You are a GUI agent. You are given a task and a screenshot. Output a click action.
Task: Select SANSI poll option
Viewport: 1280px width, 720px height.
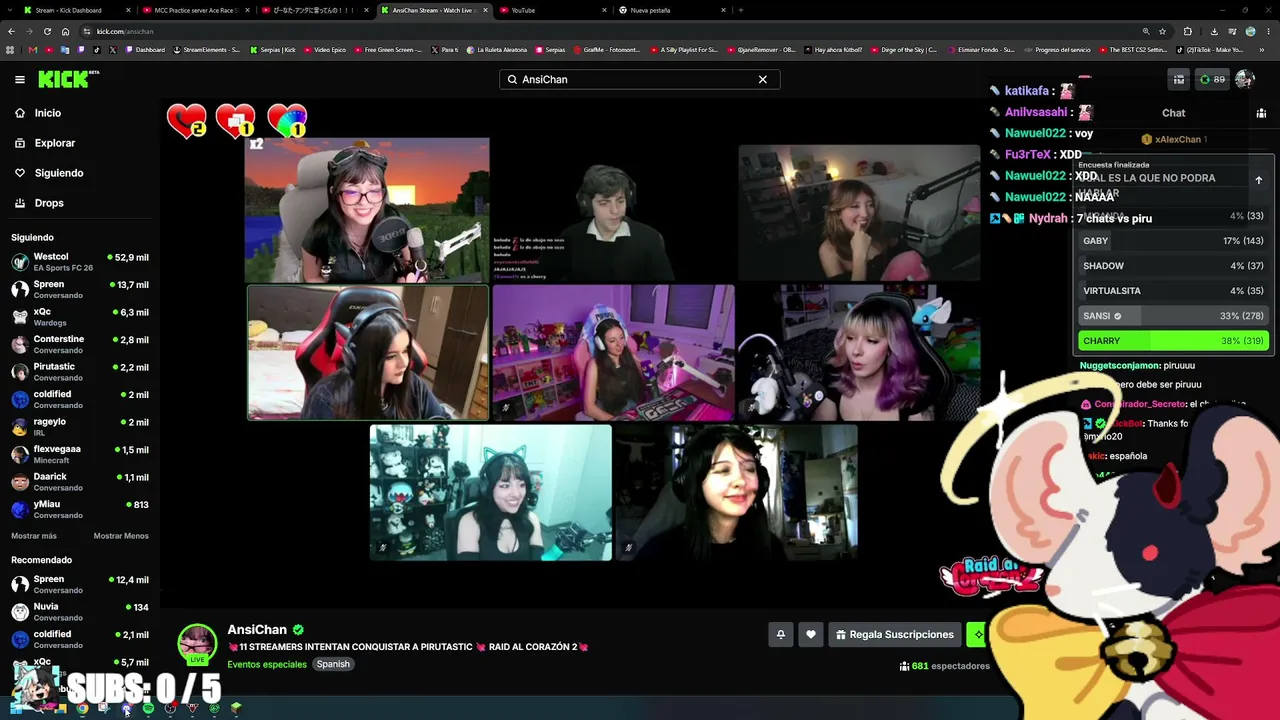[1173, 316]
